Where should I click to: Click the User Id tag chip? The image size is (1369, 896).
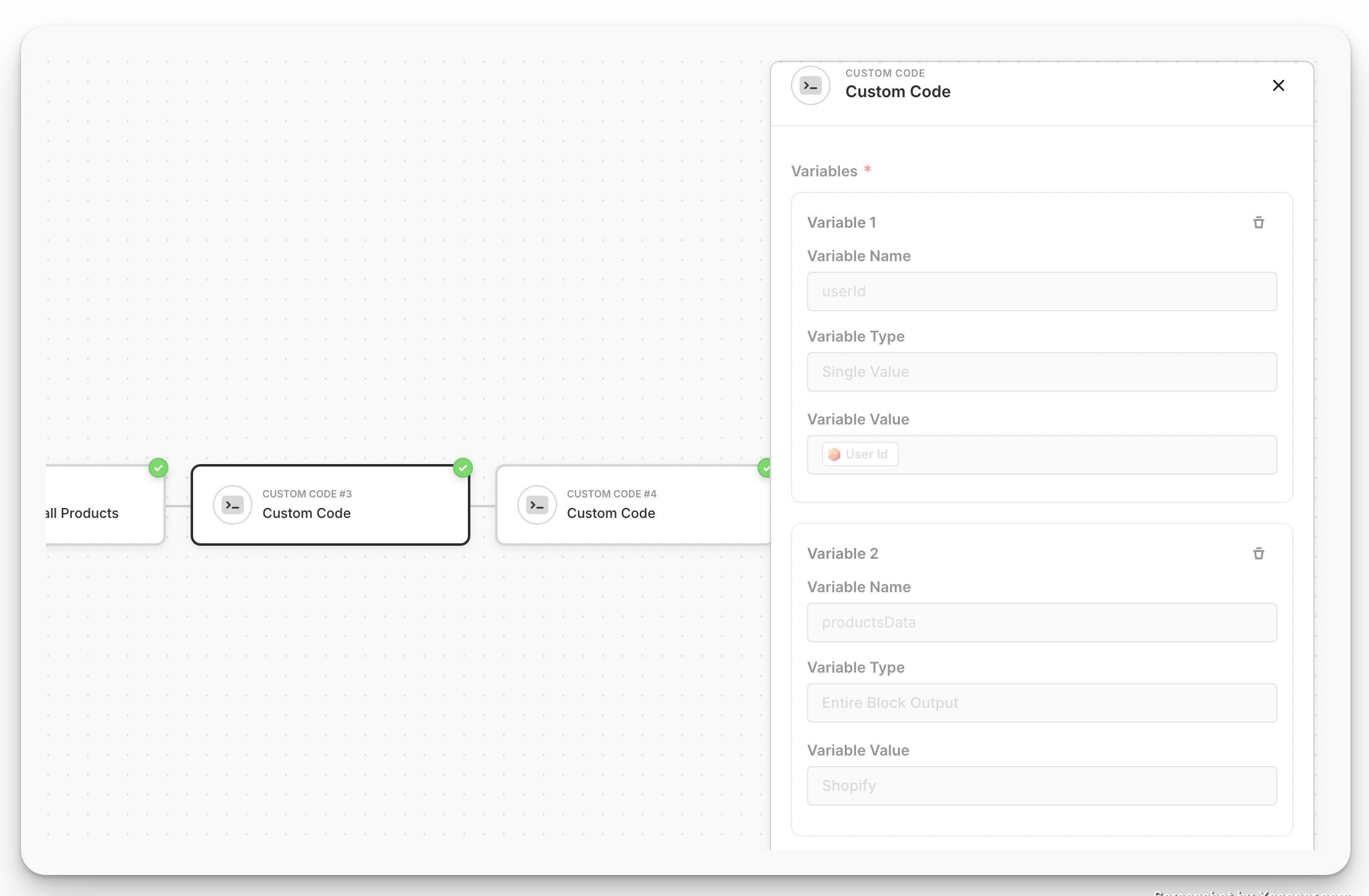coord(860,454)
